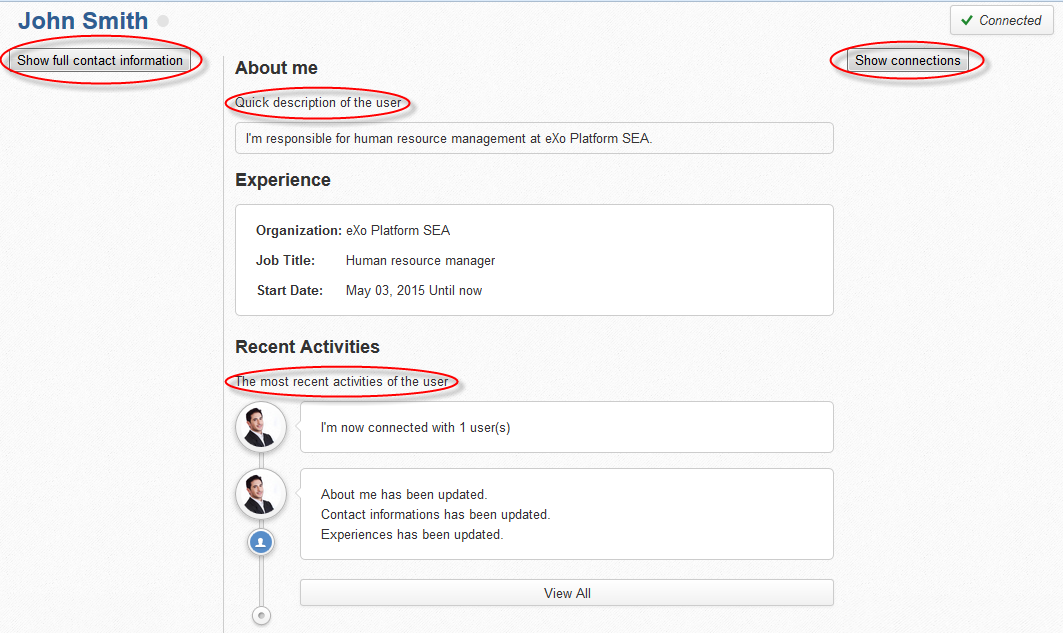Viewport: 1063px width, 633px height.
Task: Click the grey timeline end circle
Action: [261, 615]
